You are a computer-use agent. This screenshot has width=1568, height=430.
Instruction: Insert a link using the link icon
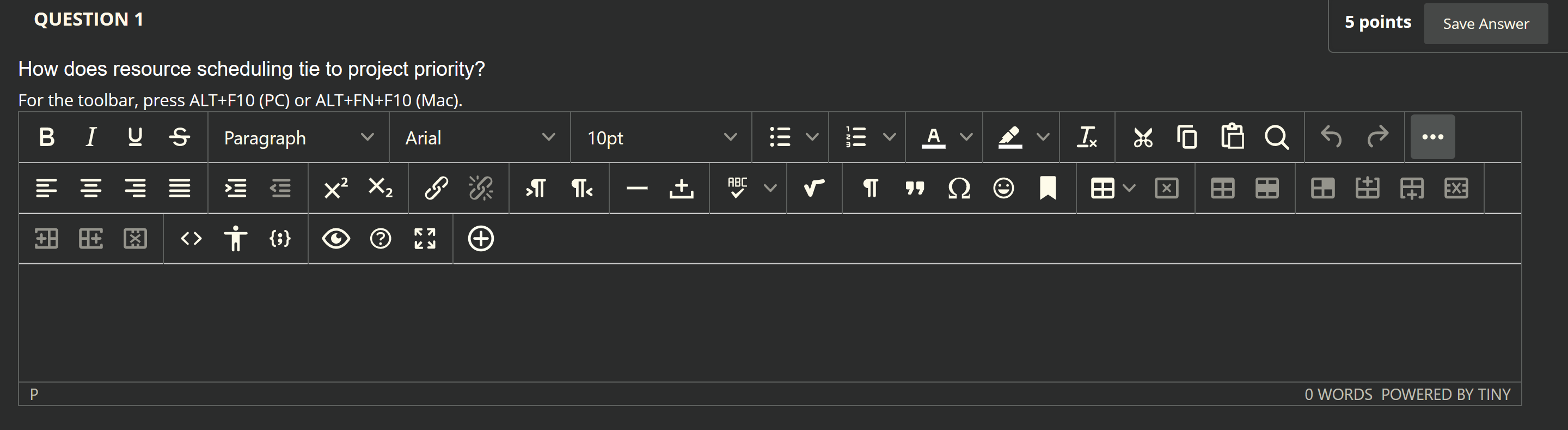click(x=437, y=188)
